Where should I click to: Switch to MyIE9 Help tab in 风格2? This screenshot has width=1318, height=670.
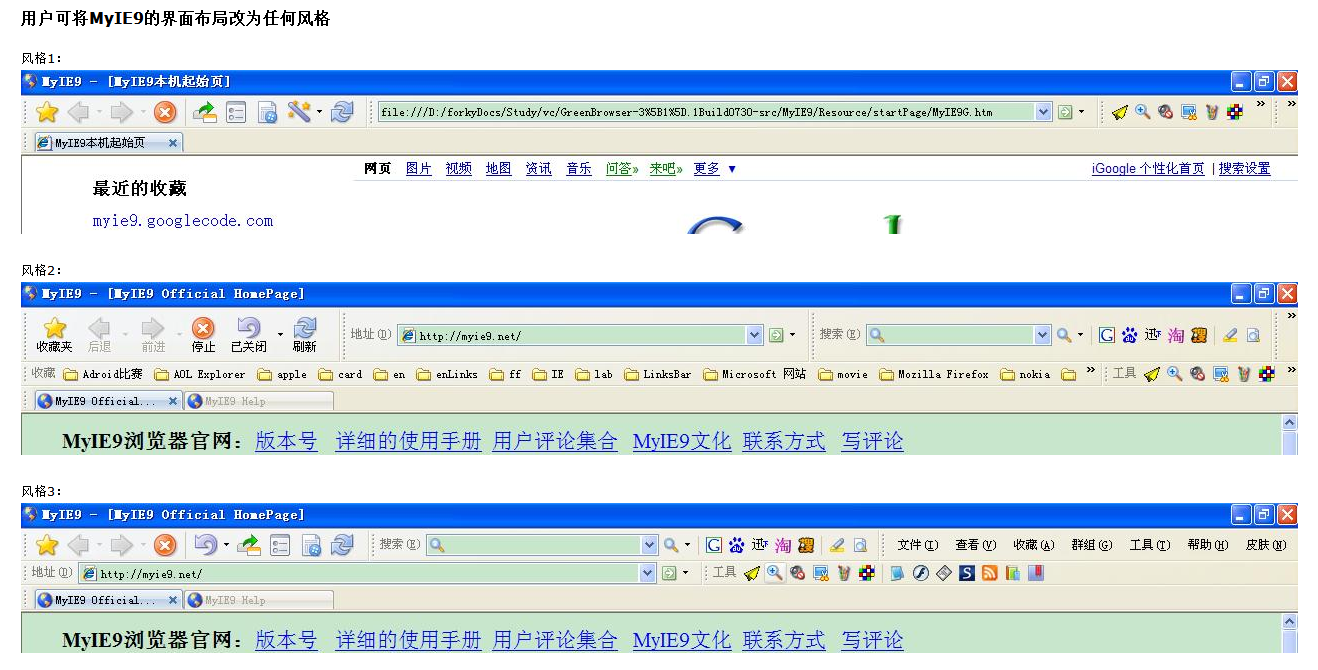[x=259, y=401]
